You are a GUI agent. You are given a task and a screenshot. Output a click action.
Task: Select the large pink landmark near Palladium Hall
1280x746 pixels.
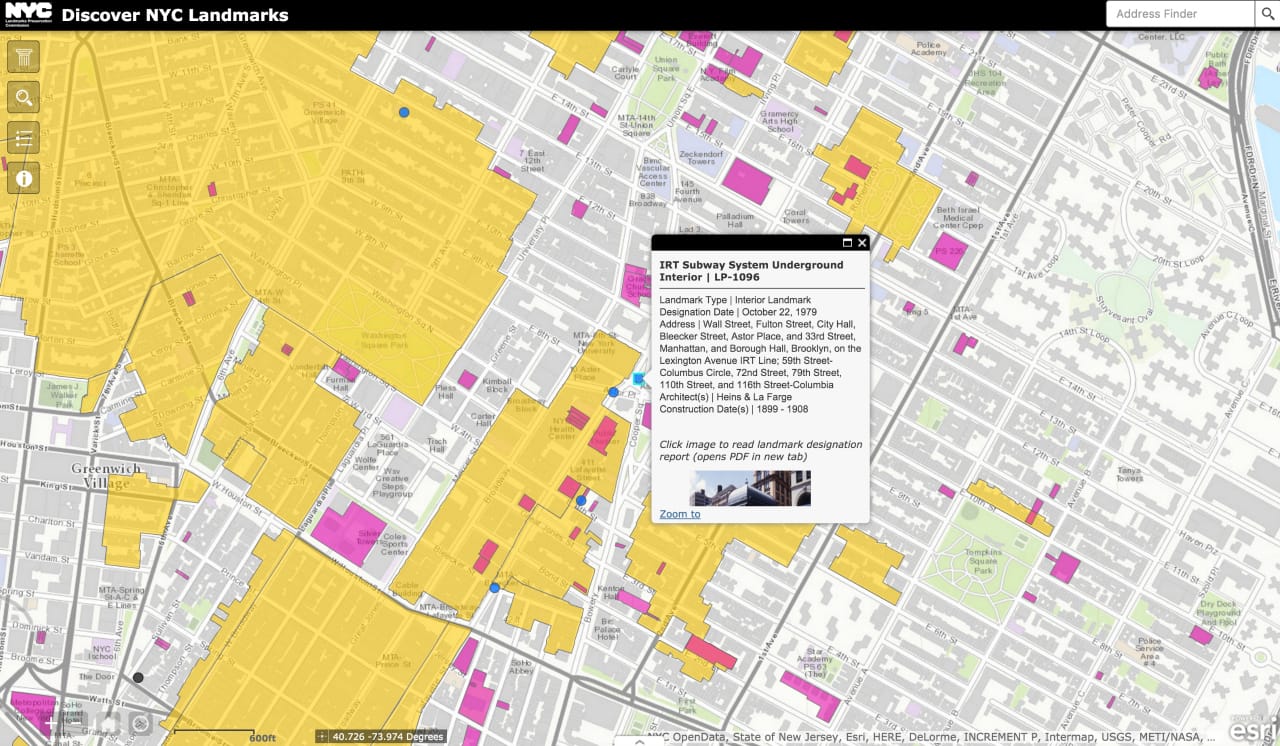coord(747,181)
